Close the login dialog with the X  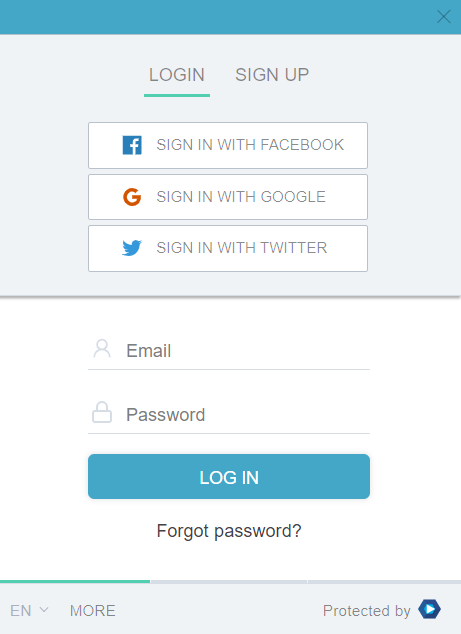click(444, 17)
